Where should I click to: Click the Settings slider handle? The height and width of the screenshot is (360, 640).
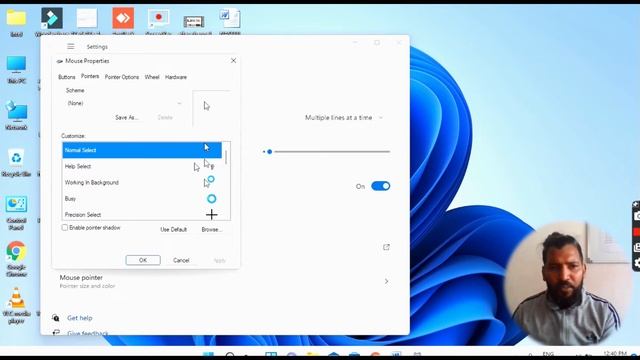tap(269, 152)
